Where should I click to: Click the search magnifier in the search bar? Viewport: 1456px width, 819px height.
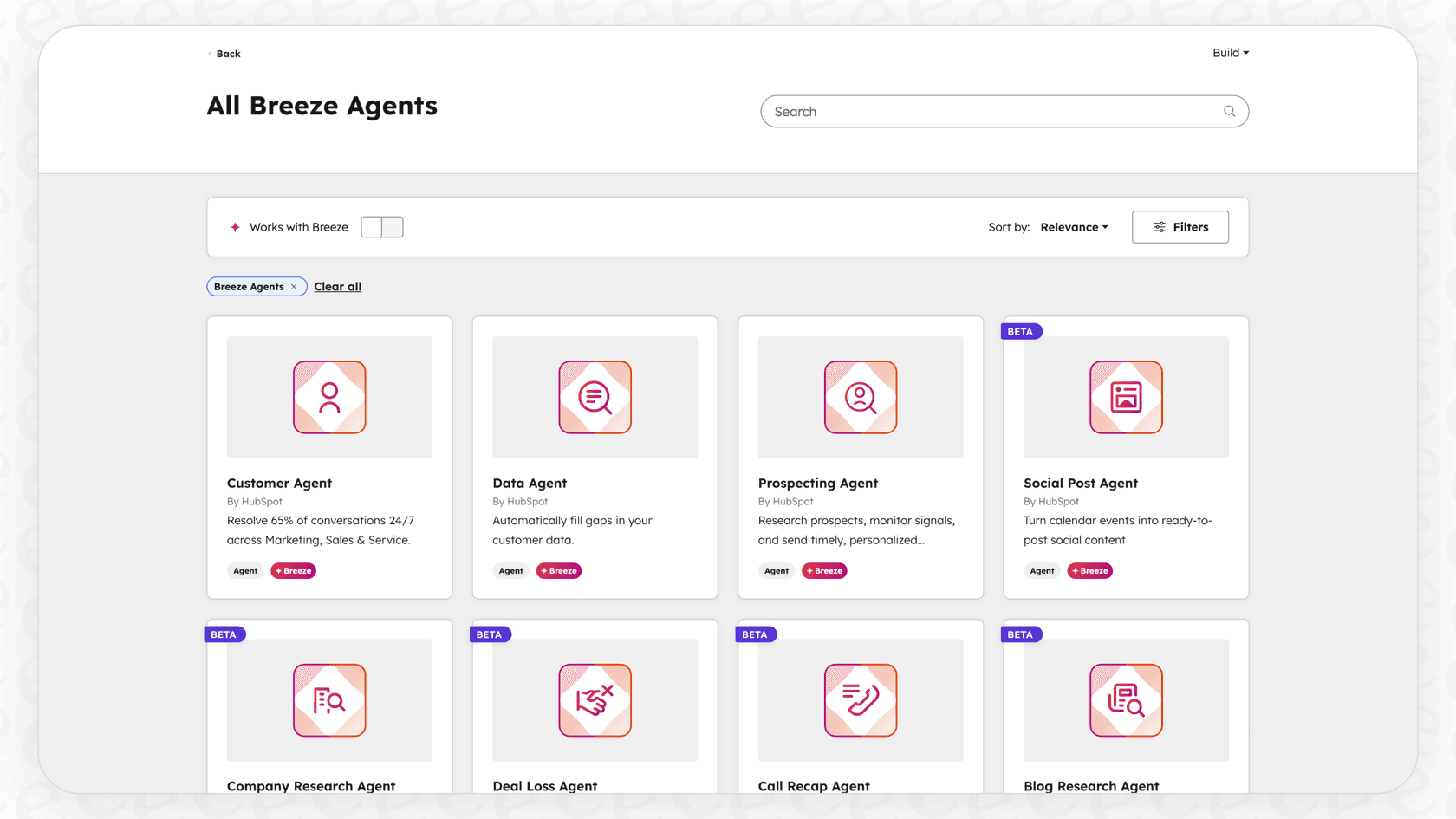pos(1229,111)
